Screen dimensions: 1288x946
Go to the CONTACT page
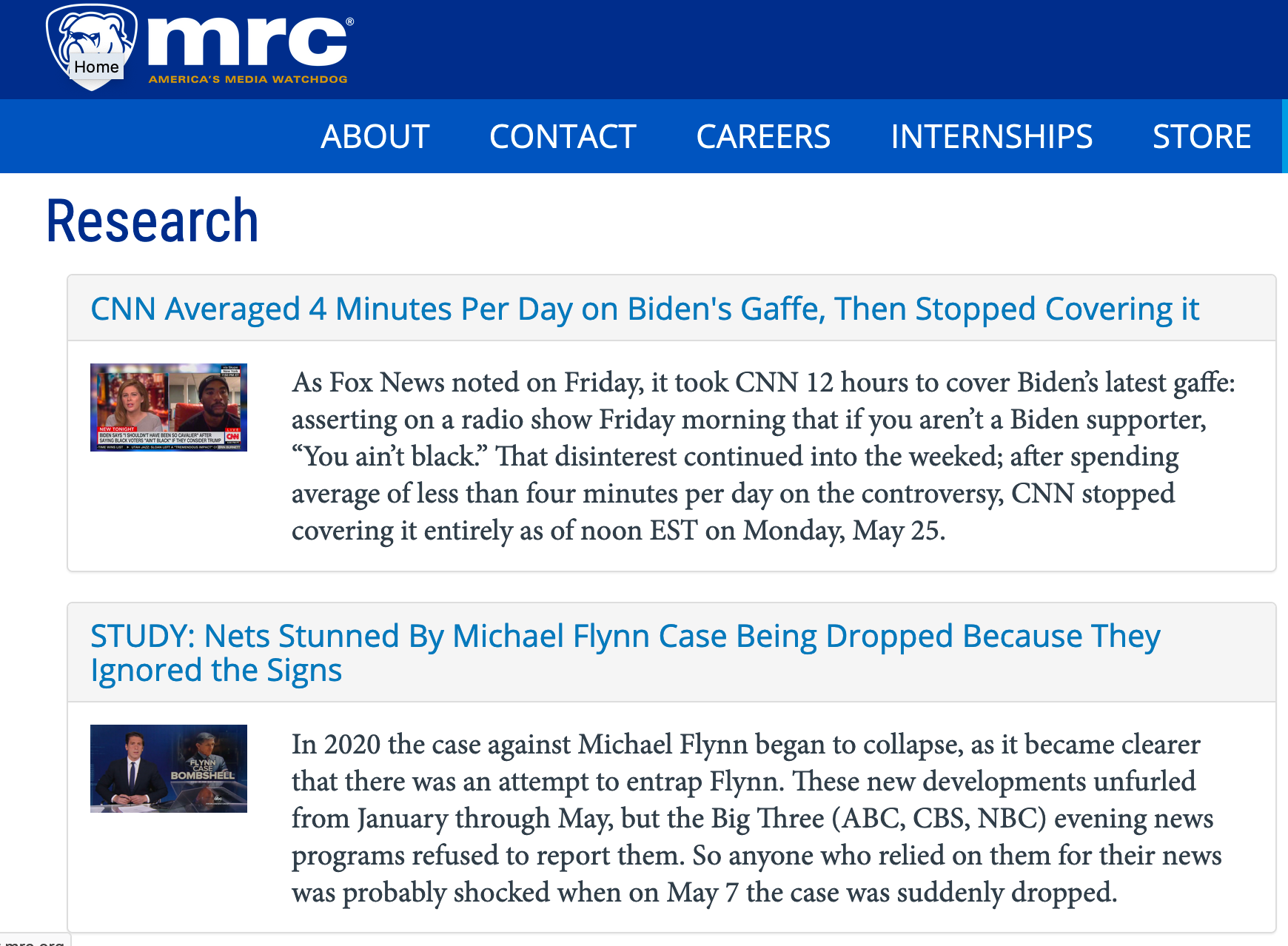click(x=563, y=136)
